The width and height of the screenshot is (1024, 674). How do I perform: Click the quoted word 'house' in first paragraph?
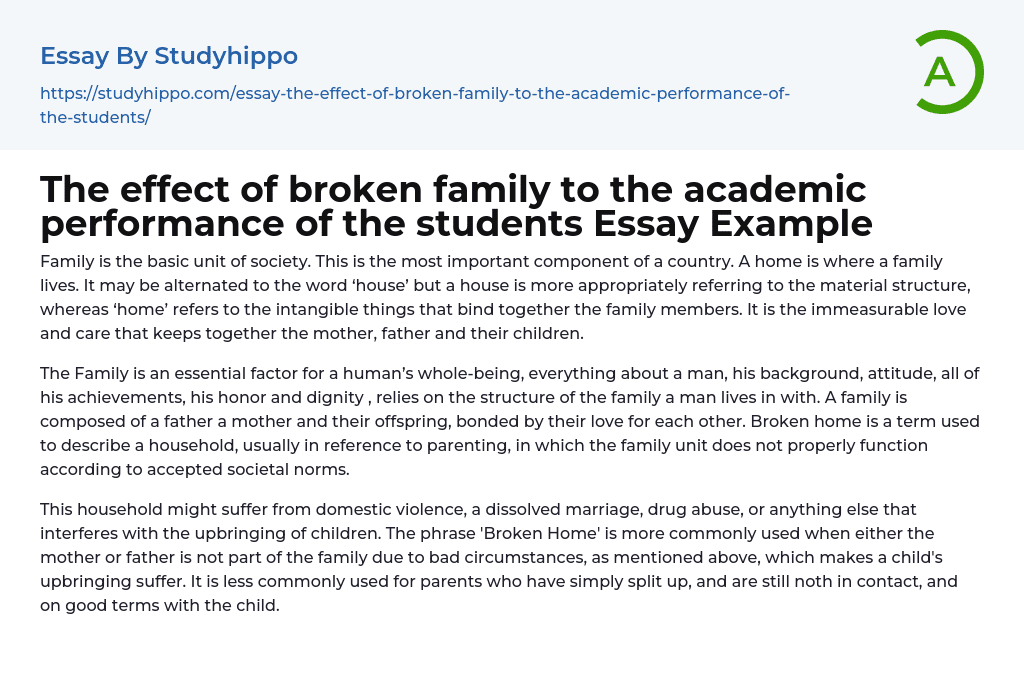pyautogui.click(x=331, y=286)
